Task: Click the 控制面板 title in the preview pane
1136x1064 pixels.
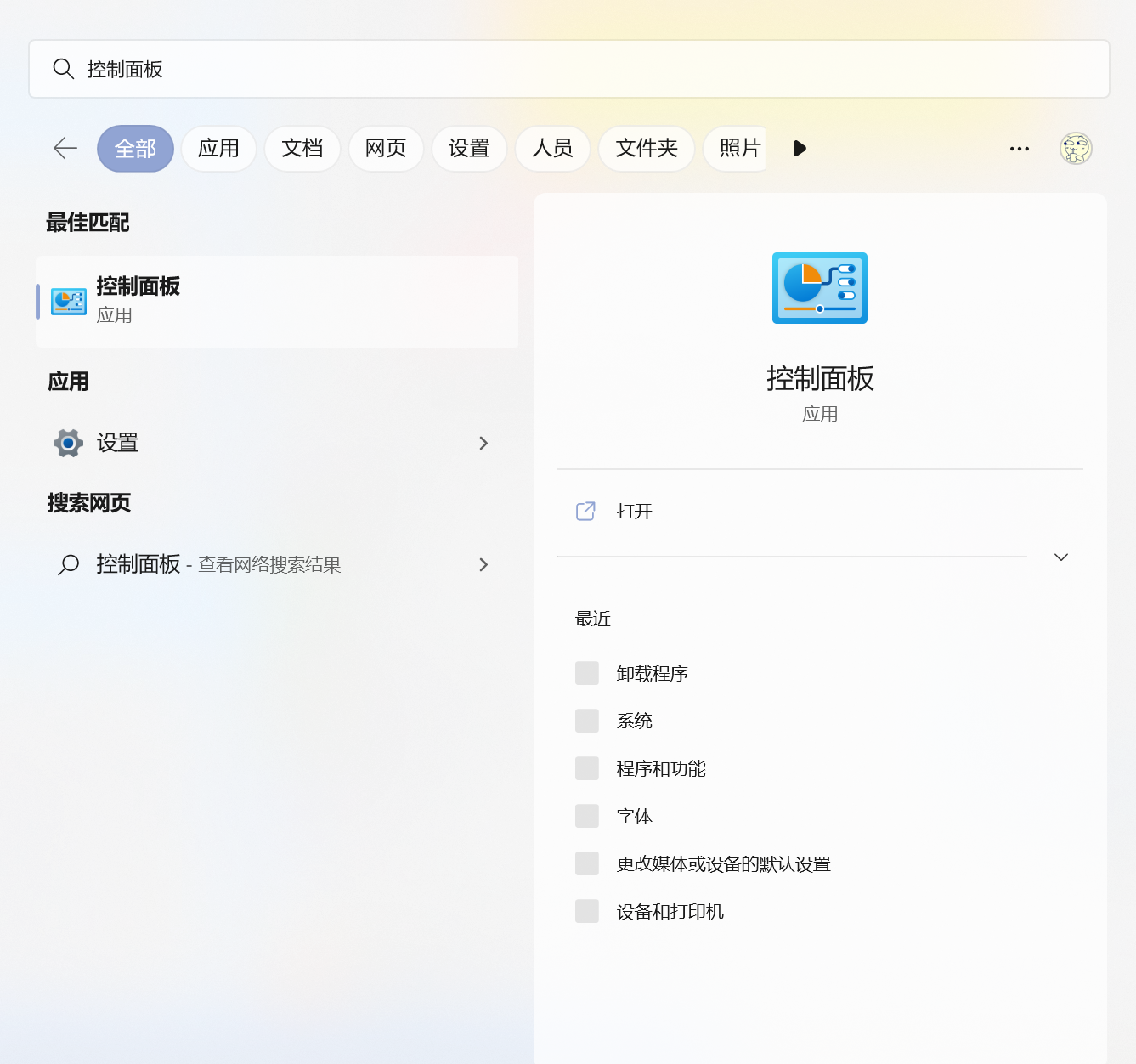Action: 820,378
